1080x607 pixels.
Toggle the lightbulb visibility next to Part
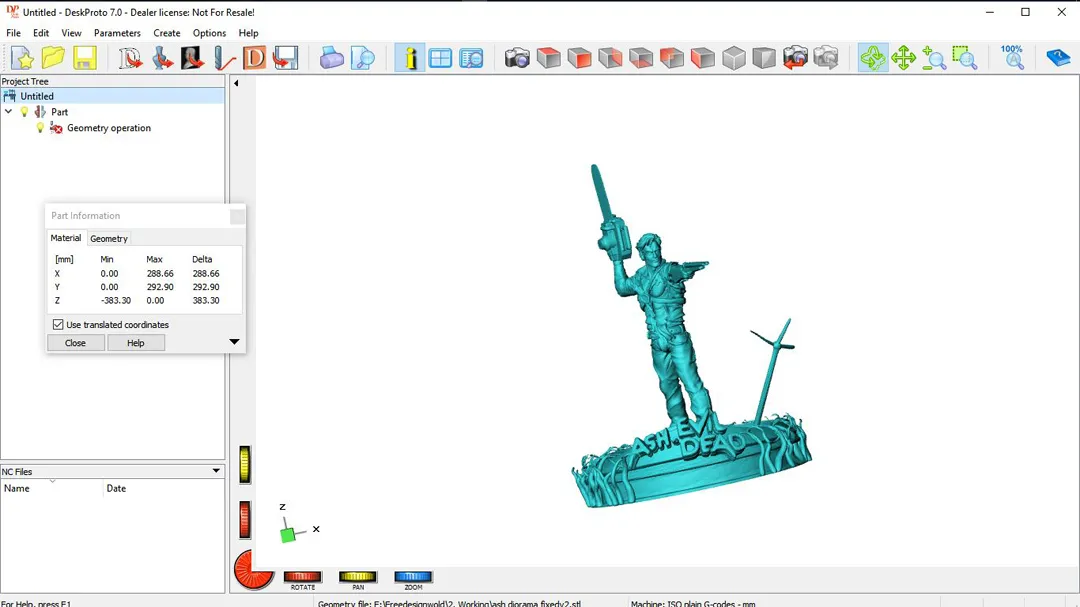25,112
